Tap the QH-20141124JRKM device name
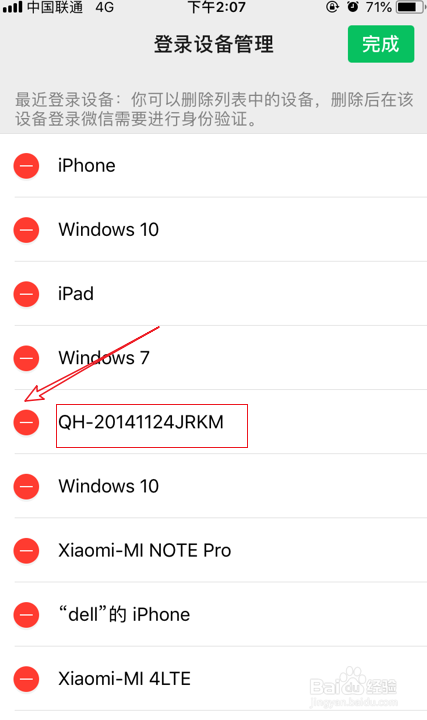This screenshot has height=720, width=427. (x=141, y=422)
